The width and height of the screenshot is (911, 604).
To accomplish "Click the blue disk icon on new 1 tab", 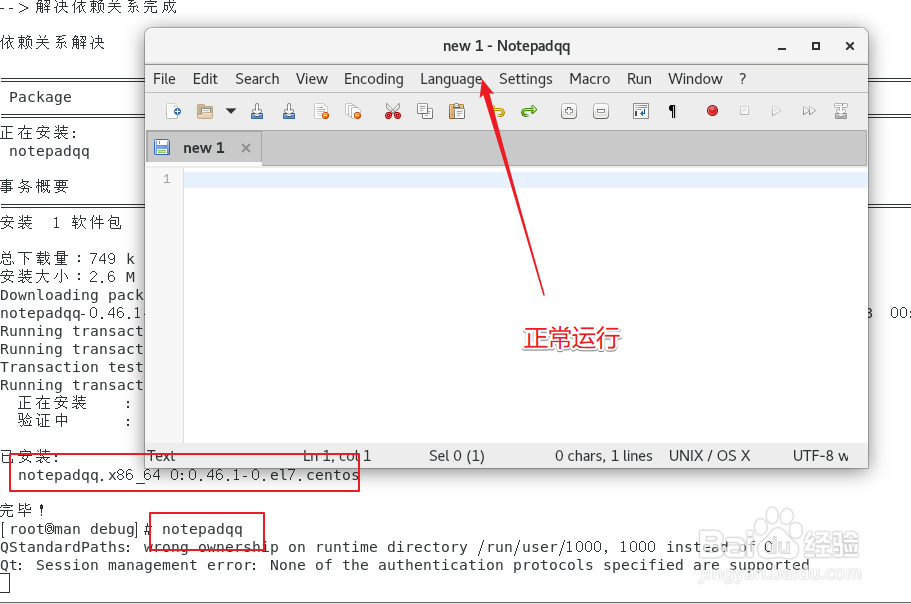I will [162, 148].
